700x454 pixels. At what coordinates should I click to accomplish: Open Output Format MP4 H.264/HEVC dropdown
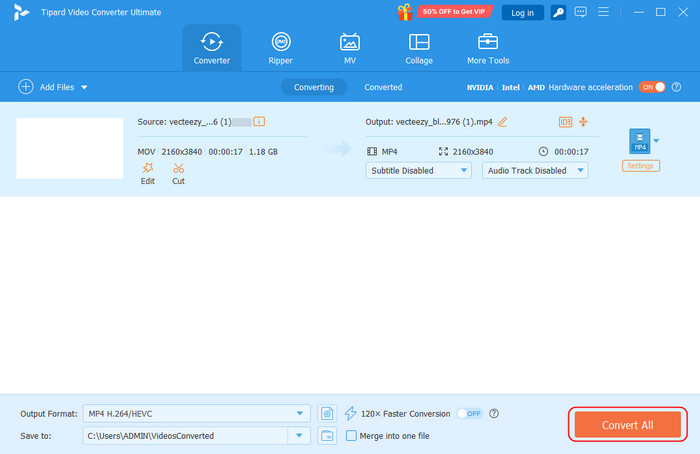[x=196, y=413]
